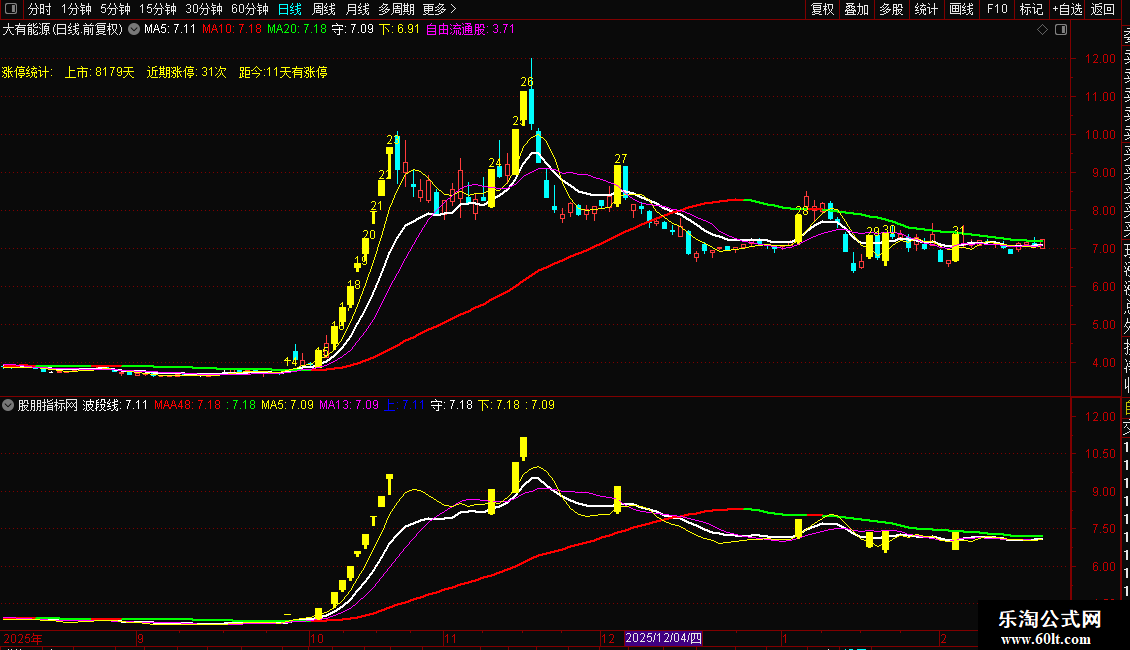This screenshot has height=650, width=1130.
Task: Click the 近期涨停: 31次 text
Action: point(187,72)
